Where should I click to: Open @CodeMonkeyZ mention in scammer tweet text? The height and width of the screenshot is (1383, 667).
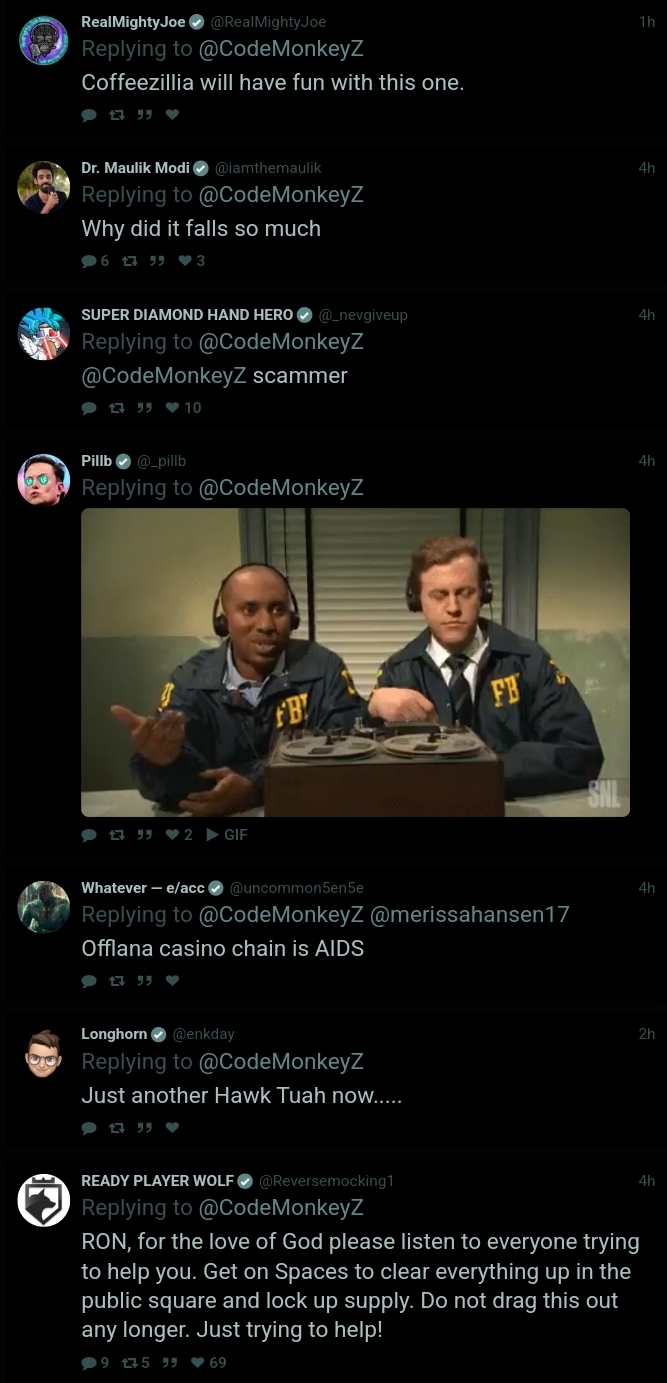(x=164, y=376)
